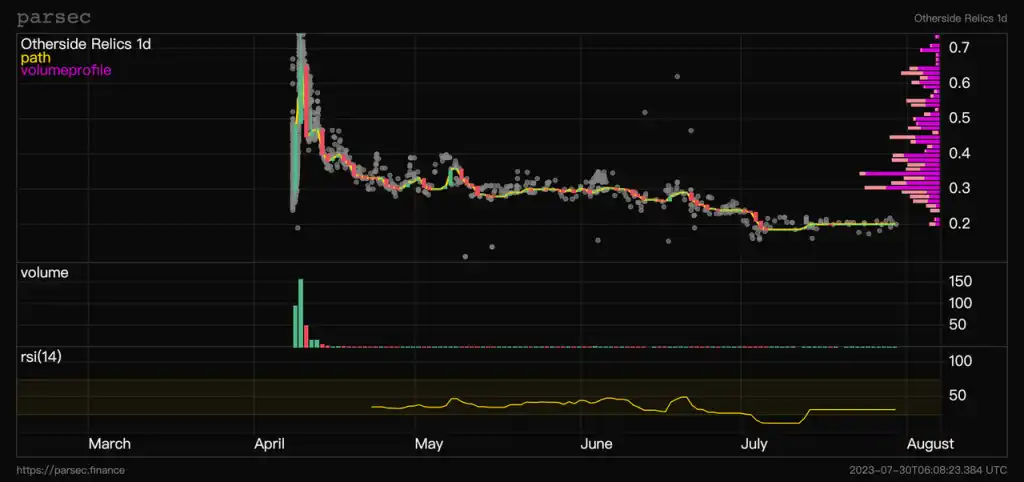Click the timestamp 2023-07-30T06:08:23.384 UTC
The image size is (1024, 482).
[928, 470]
